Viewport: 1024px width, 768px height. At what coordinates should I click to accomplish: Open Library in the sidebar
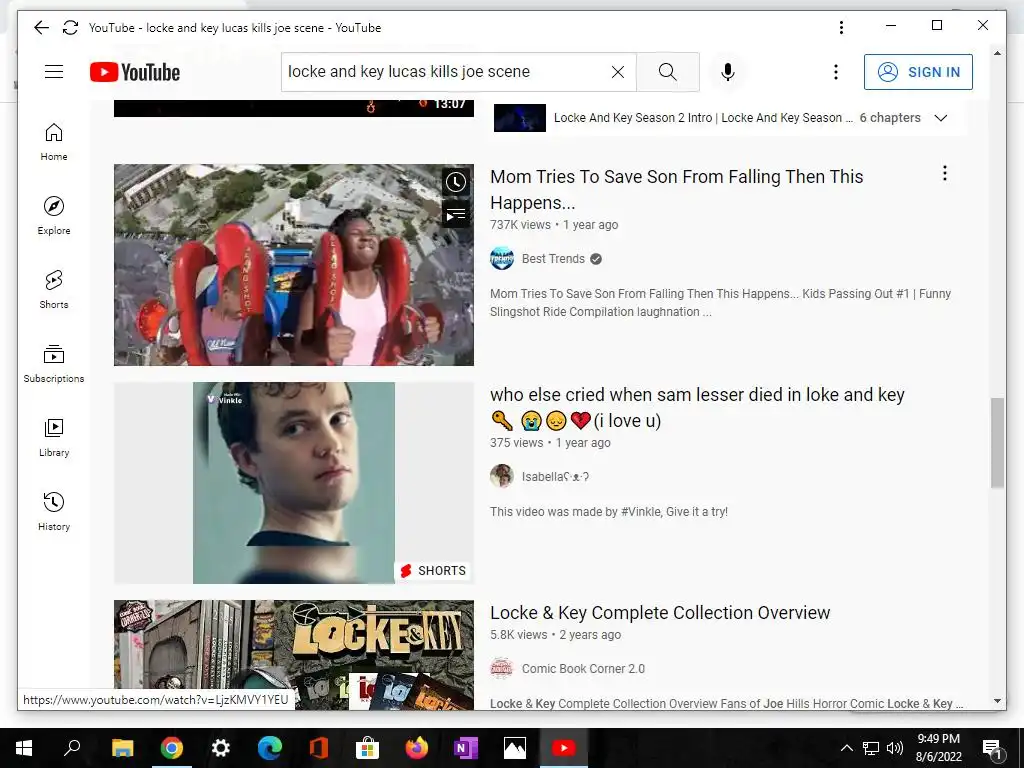pos(54,438)
